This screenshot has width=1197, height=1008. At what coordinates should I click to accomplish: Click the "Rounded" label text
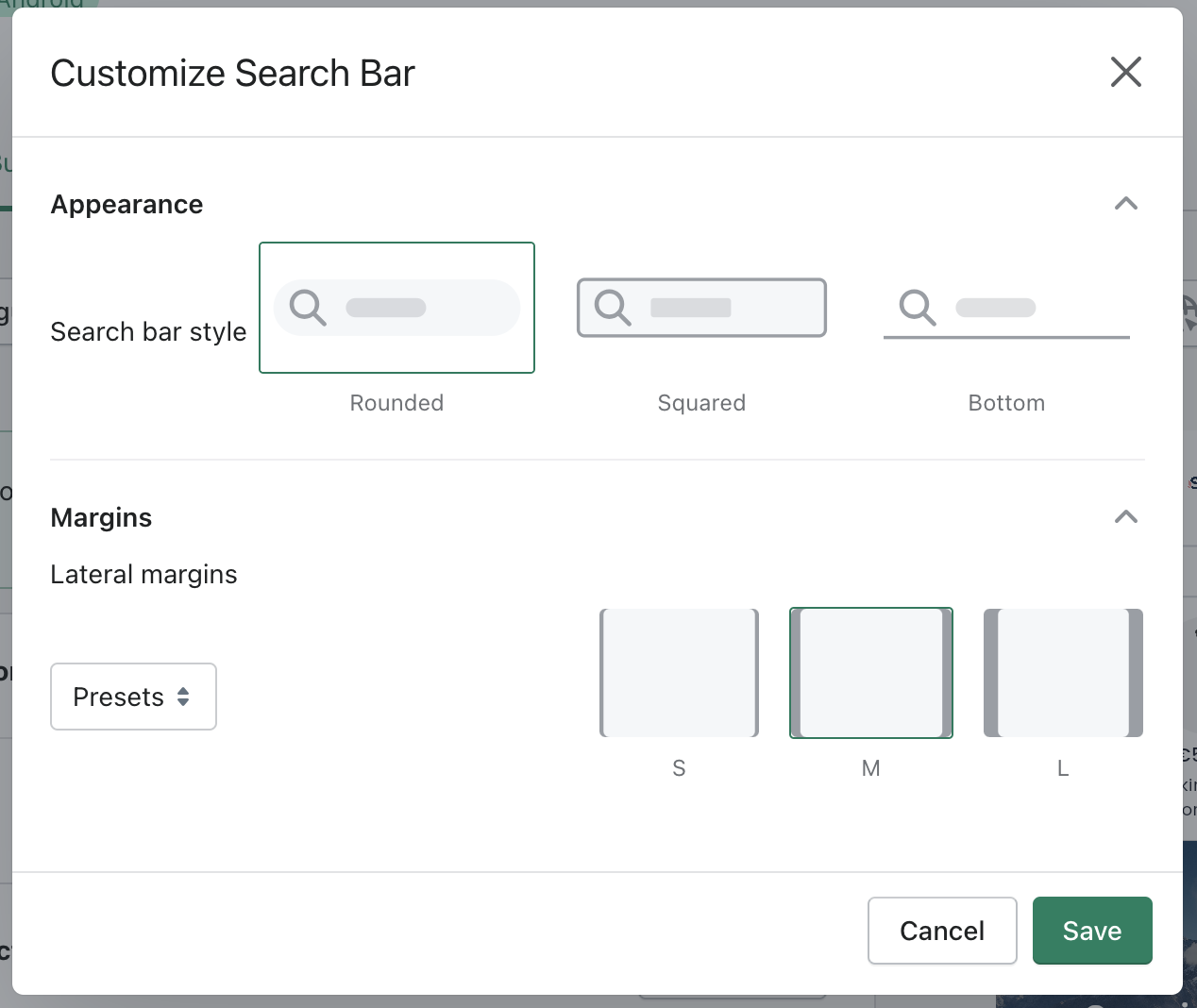point(396,403)
